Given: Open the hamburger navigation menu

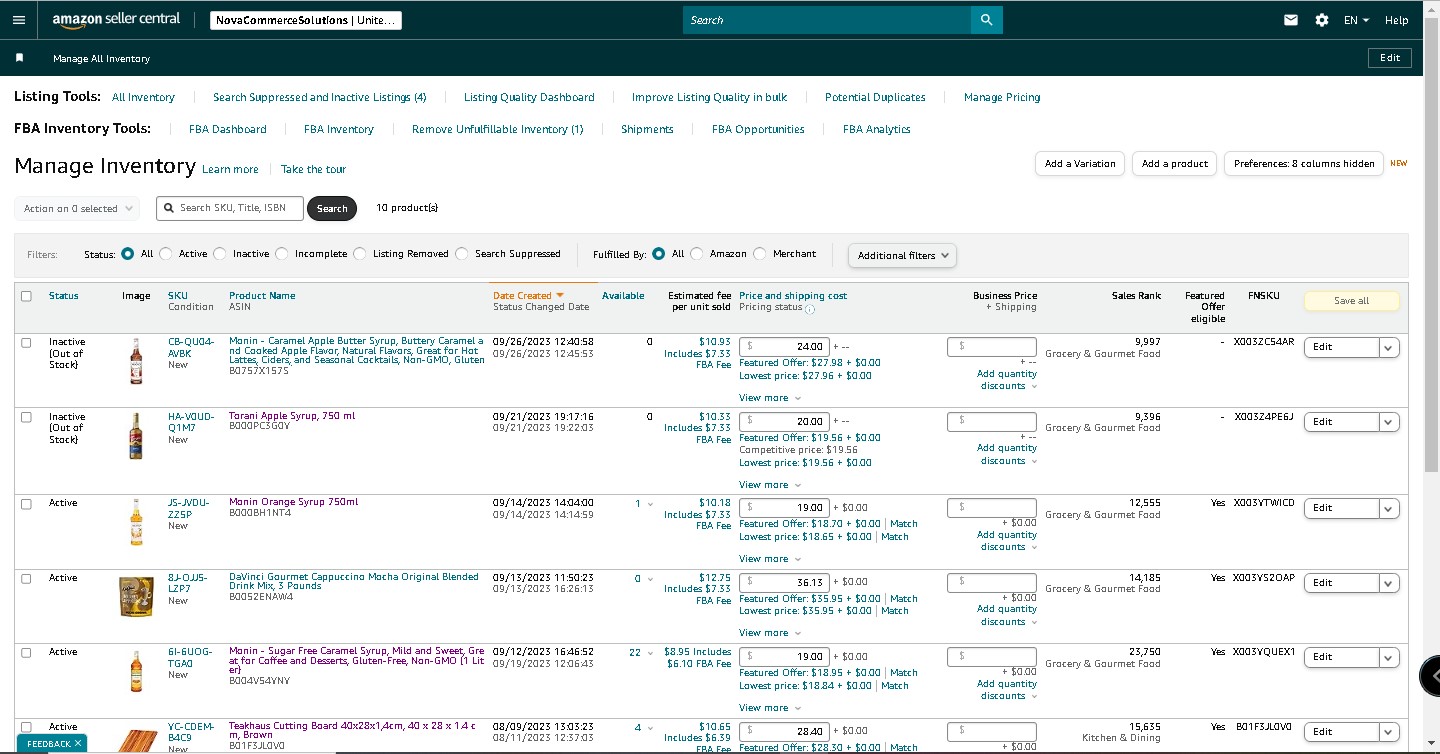Looking at the screenshot, I should click(x=19, y=20).
